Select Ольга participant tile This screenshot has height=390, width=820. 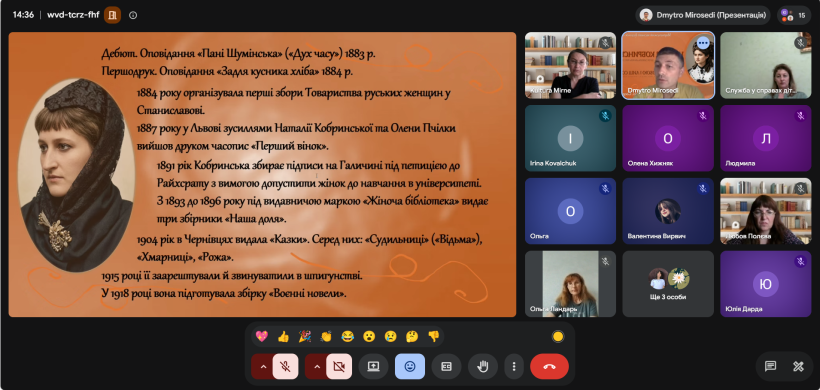[570, 211]
